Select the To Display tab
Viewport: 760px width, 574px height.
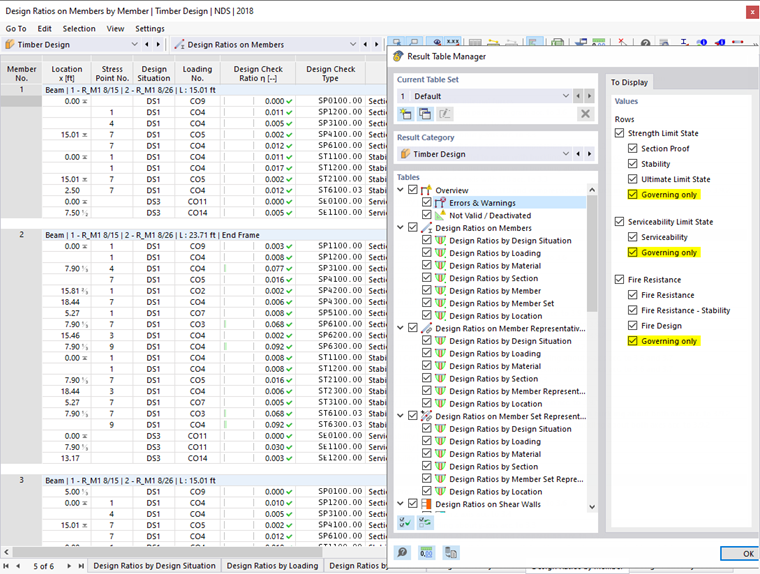pyautogui.click(x=629, y=82)
